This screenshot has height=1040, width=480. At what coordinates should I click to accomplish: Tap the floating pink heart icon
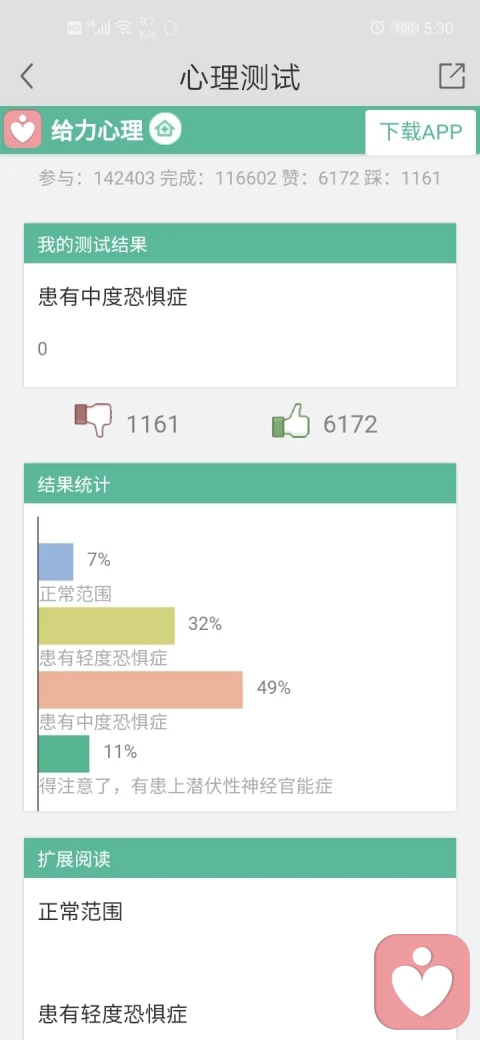(x=422, y=982)
